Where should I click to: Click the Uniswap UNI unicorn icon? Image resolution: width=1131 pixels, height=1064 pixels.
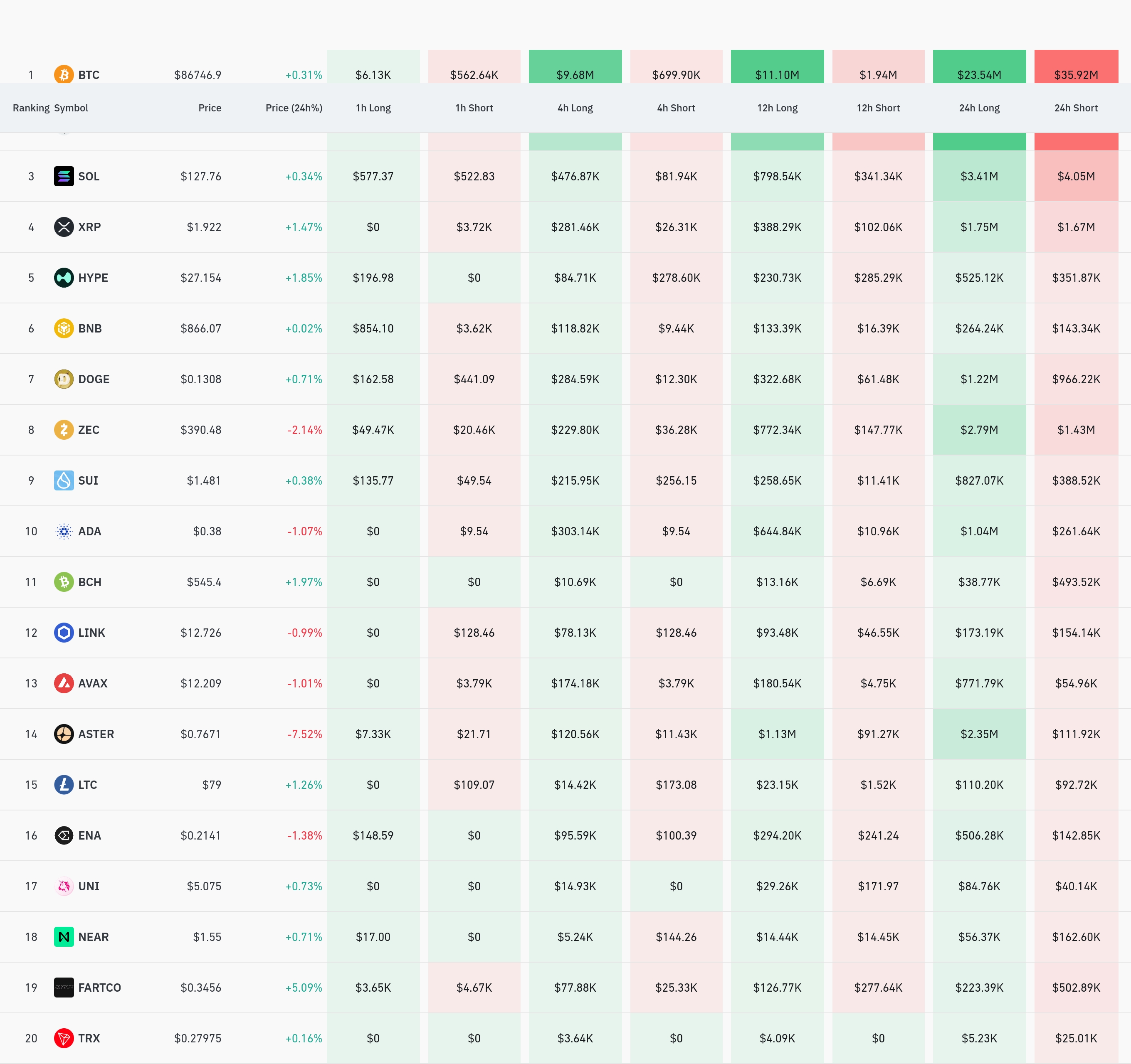coord(64,886)
